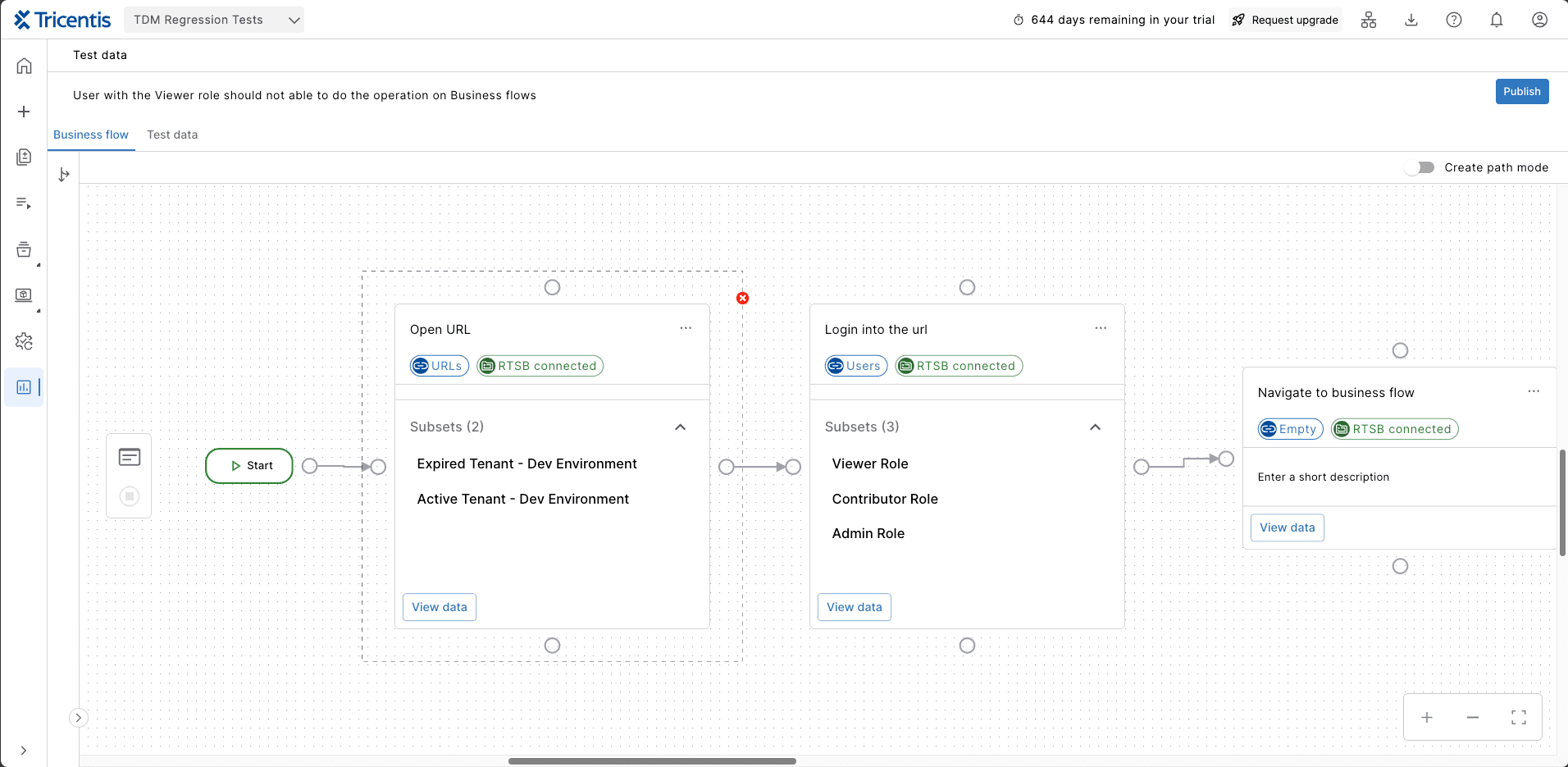Open the puzzle-gear settings sidebar icon
The image size is (1568, 767).
pyautogui.click(x=24, y=341)
